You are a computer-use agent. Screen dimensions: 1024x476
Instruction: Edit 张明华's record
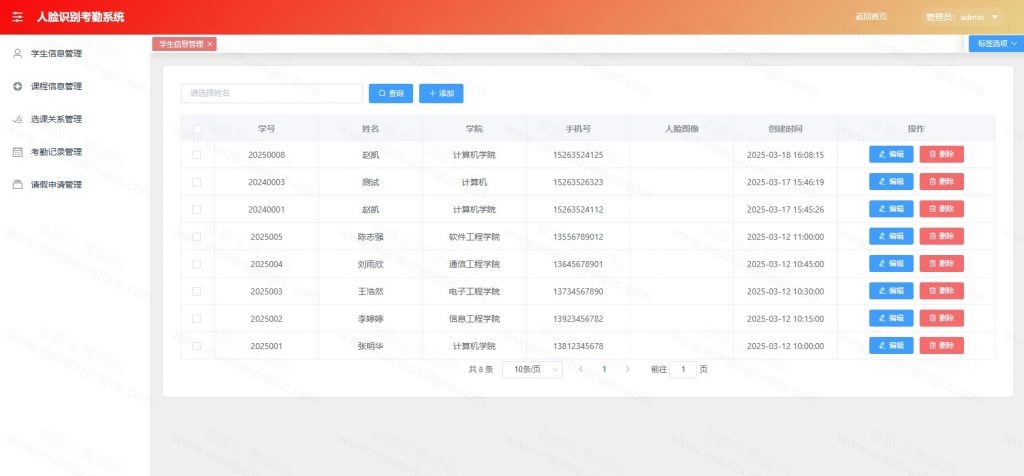[891, 345]
